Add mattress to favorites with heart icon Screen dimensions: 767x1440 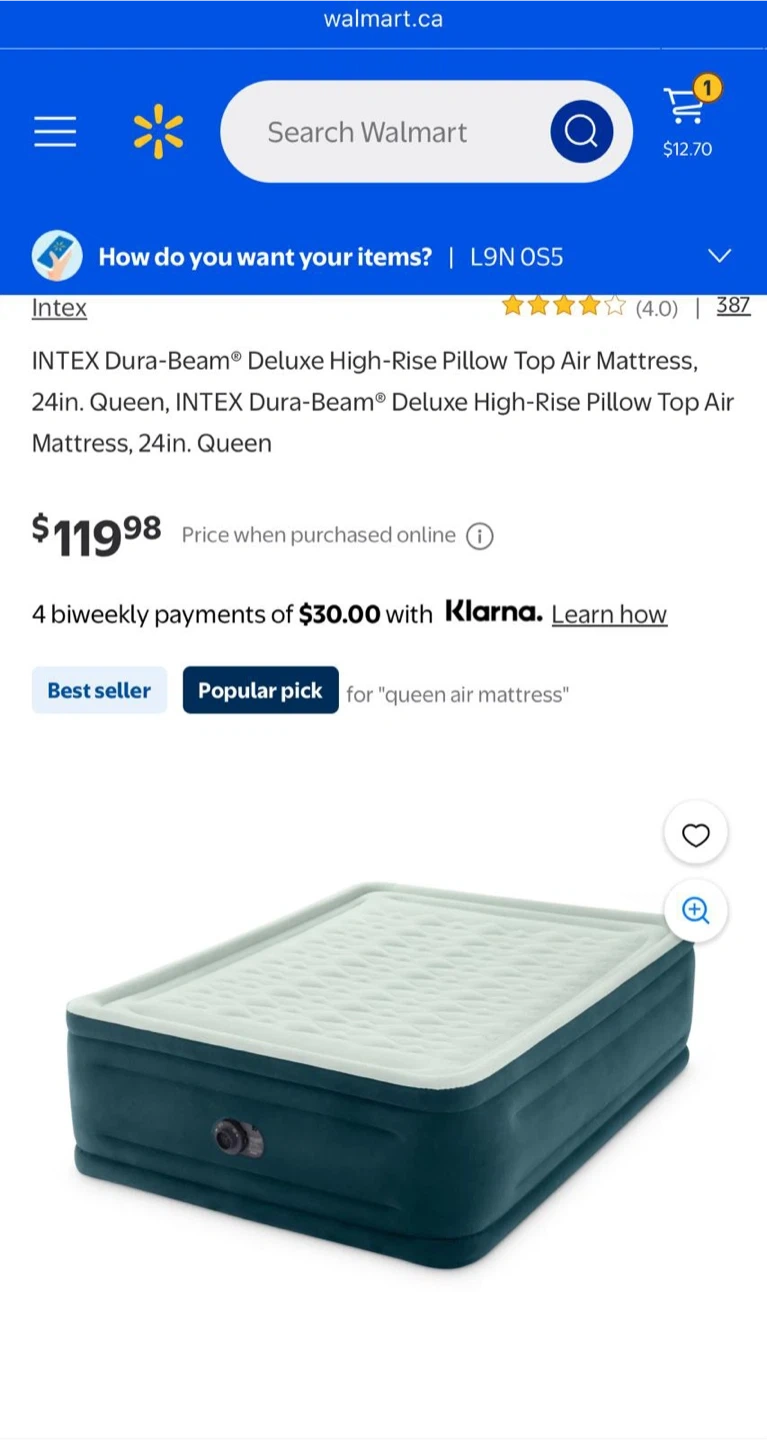point(695,833)
